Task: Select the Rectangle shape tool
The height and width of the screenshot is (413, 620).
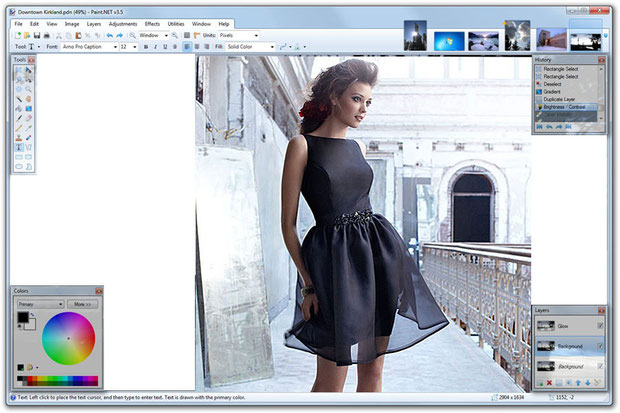Action: tap(19, 157)
